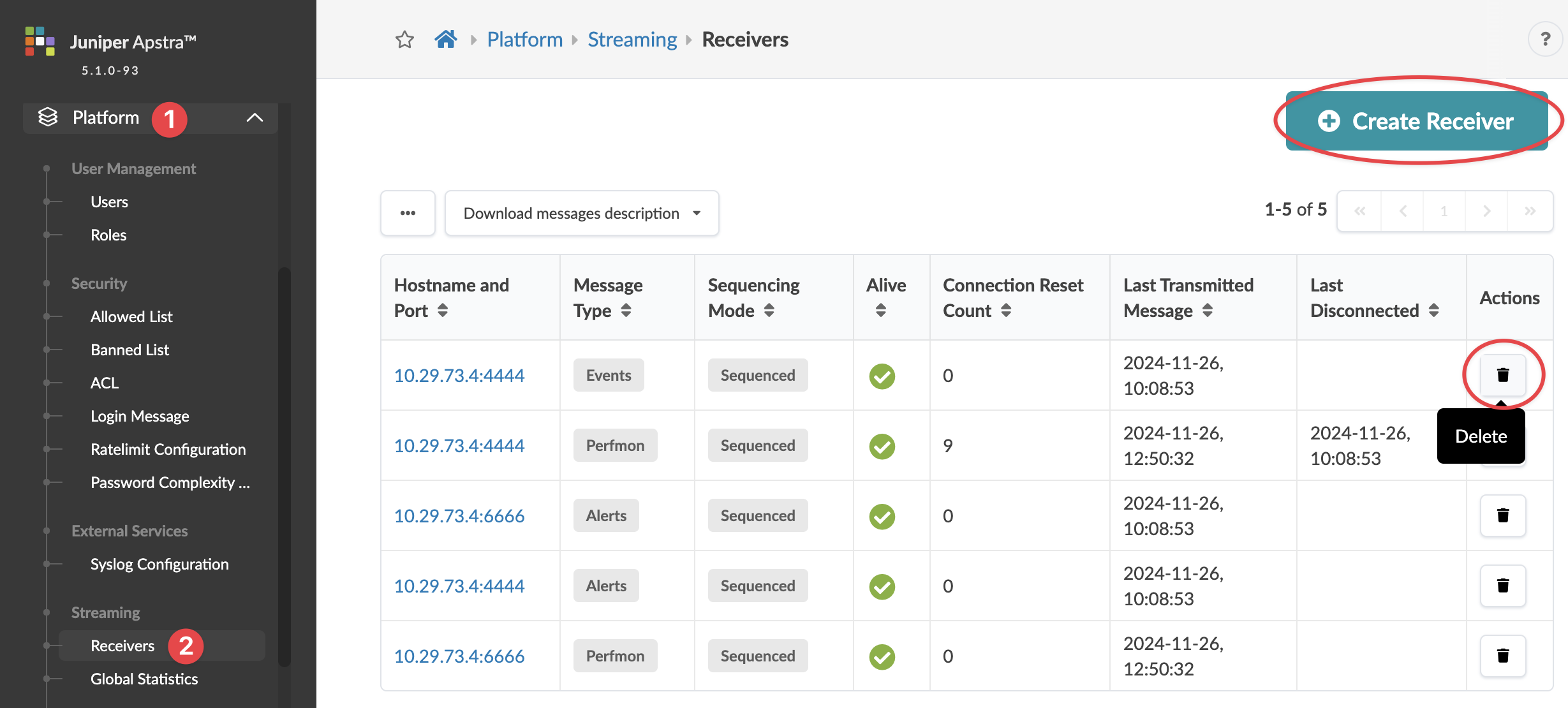
Task: Open Download messages description dropdown
Action: [x=581, y=213]
